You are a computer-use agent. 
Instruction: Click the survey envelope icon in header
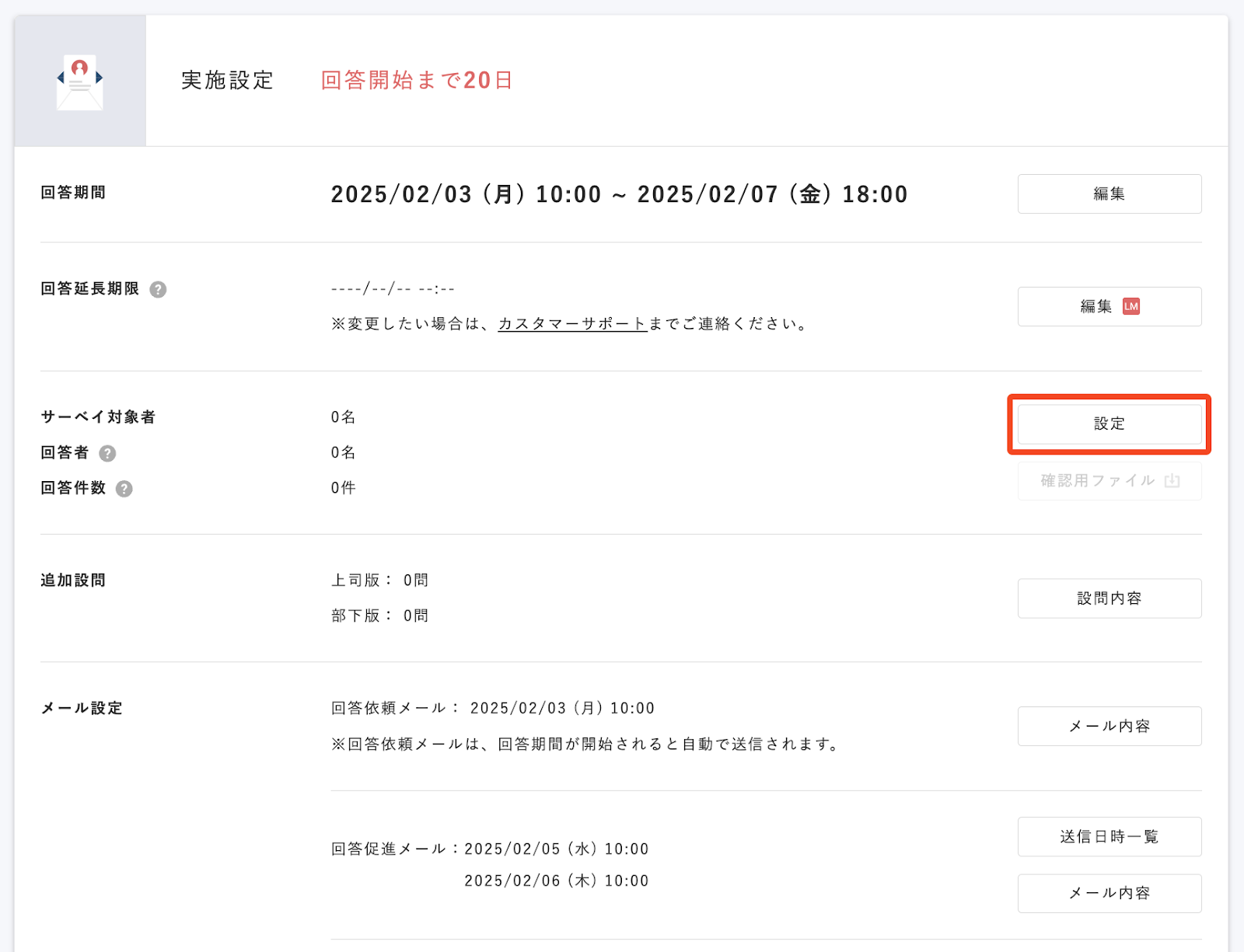click(80, 82)
